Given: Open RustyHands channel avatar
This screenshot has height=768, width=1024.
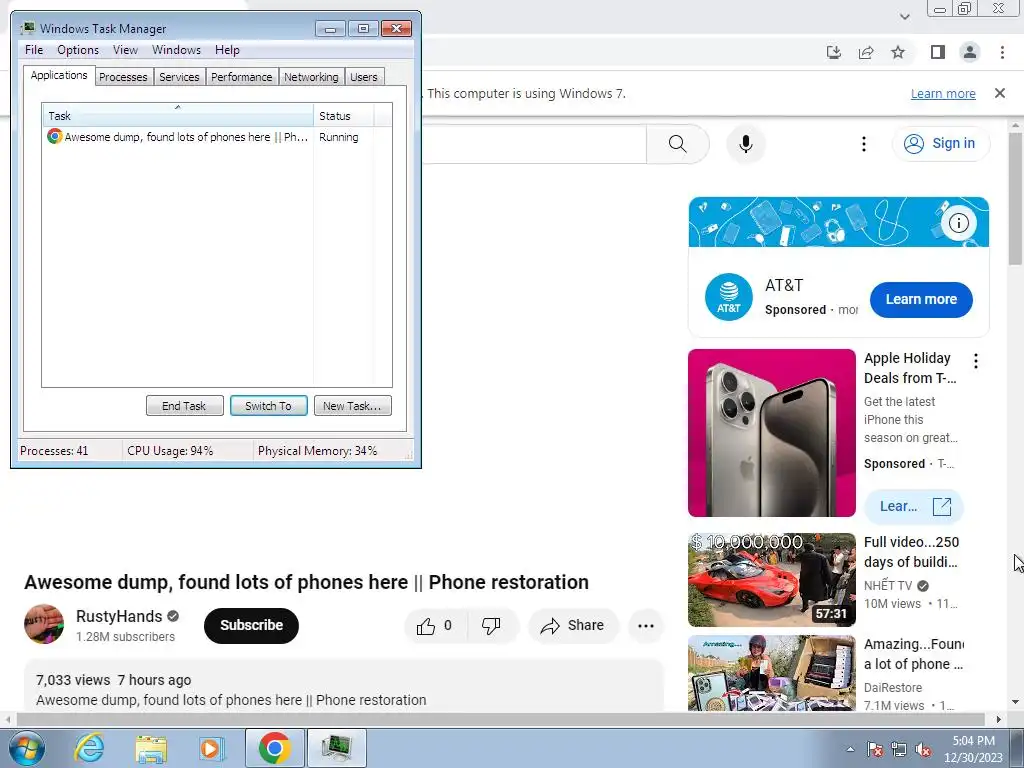Looking at the screenshot, I should (44, 624).
